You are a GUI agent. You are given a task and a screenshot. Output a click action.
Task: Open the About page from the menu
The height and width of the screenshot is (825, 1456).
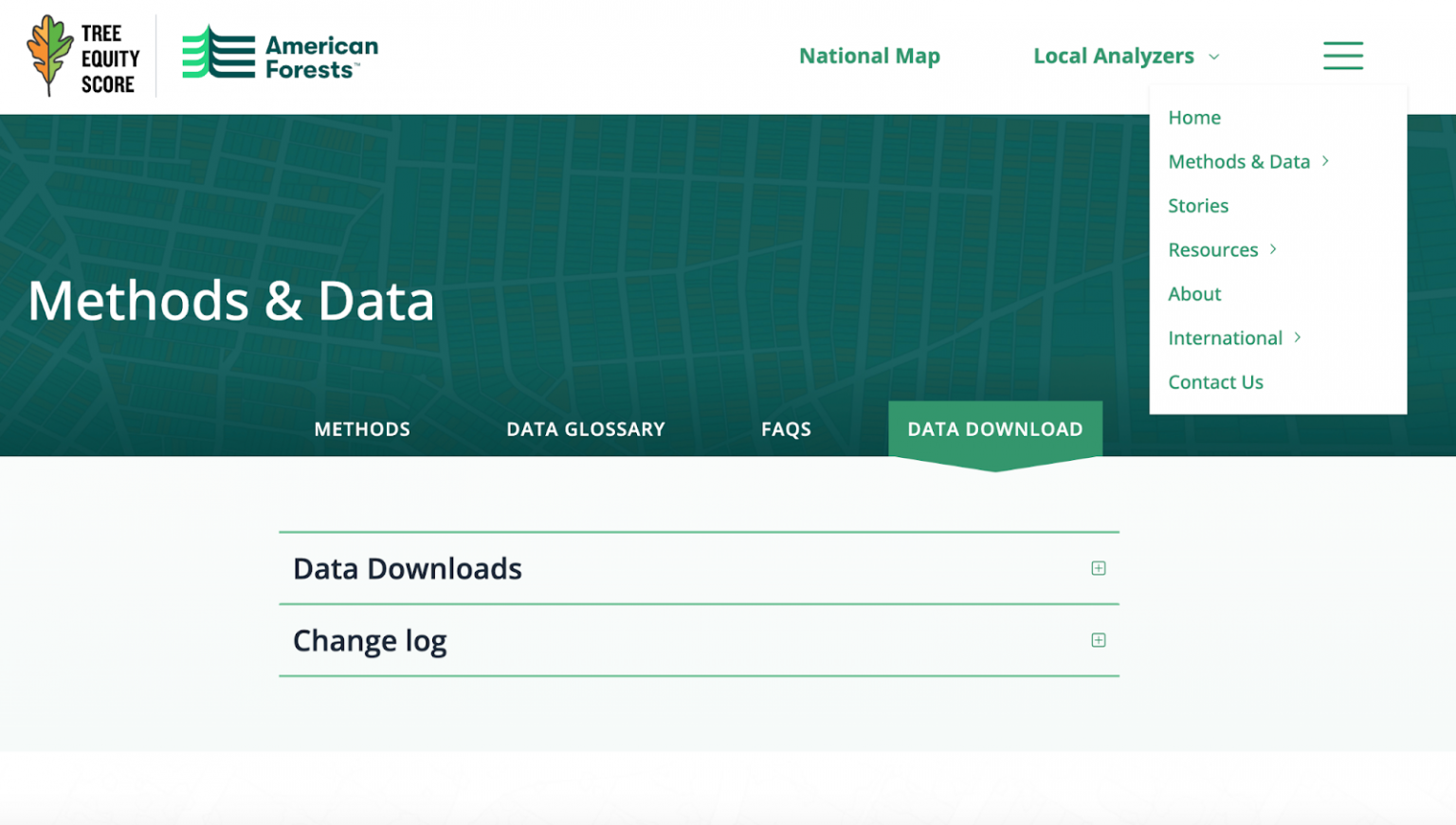click(1193, 294)
